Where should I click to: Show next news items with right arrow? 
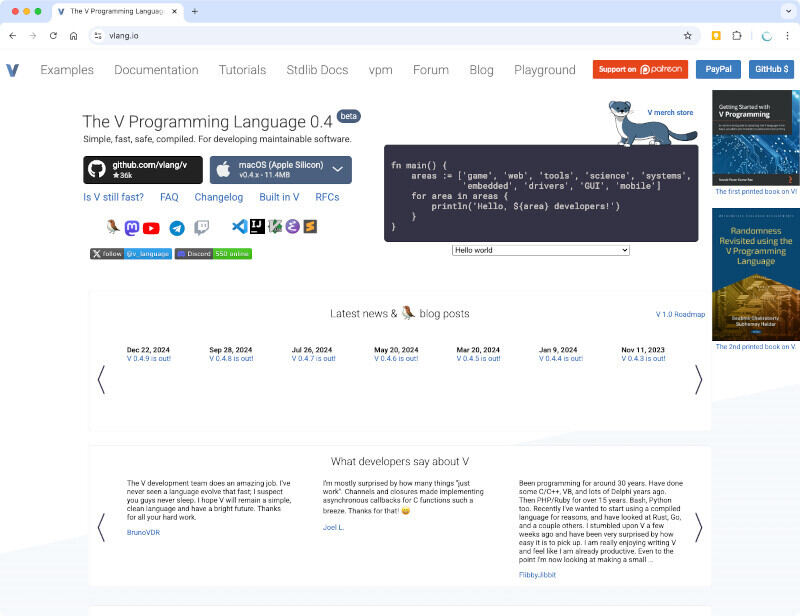[x=698, y=379]
